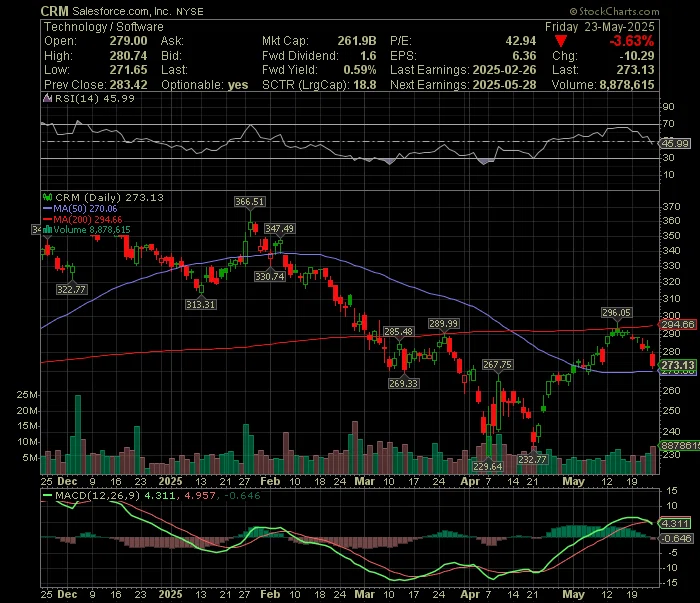Click the P/E value 42.94
This screenshot has height=603, width=700.
[521, 41]
